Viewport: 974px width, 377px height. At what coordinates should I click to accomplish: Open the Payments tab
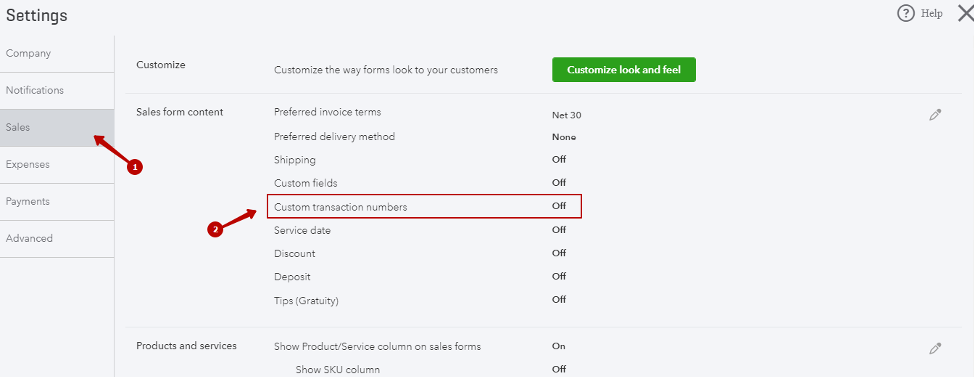pyautogui.click(x=57, y=202)
